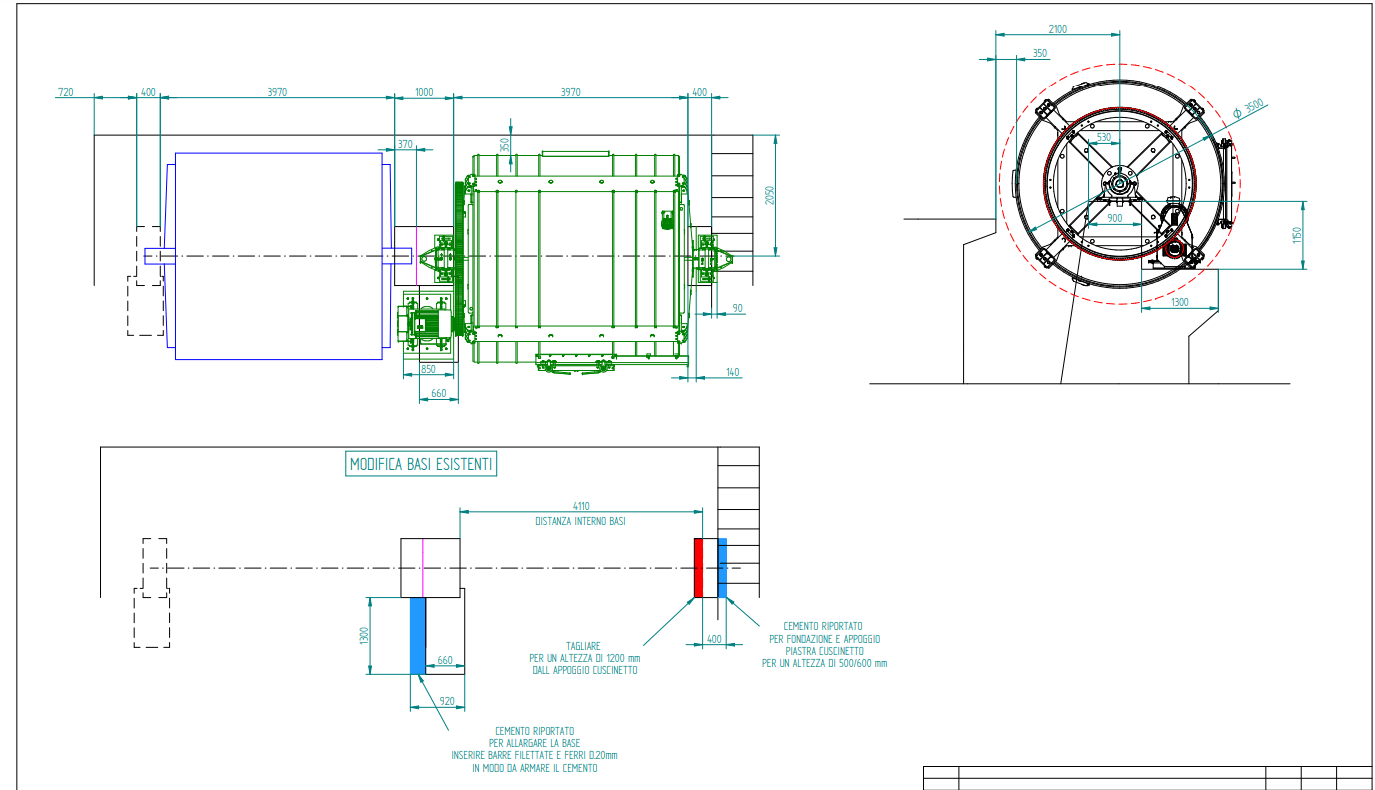The height and width of the screenshot is (790, 1375).
Task: Click the 850 dimension under motor
Action: click(428, 369)
